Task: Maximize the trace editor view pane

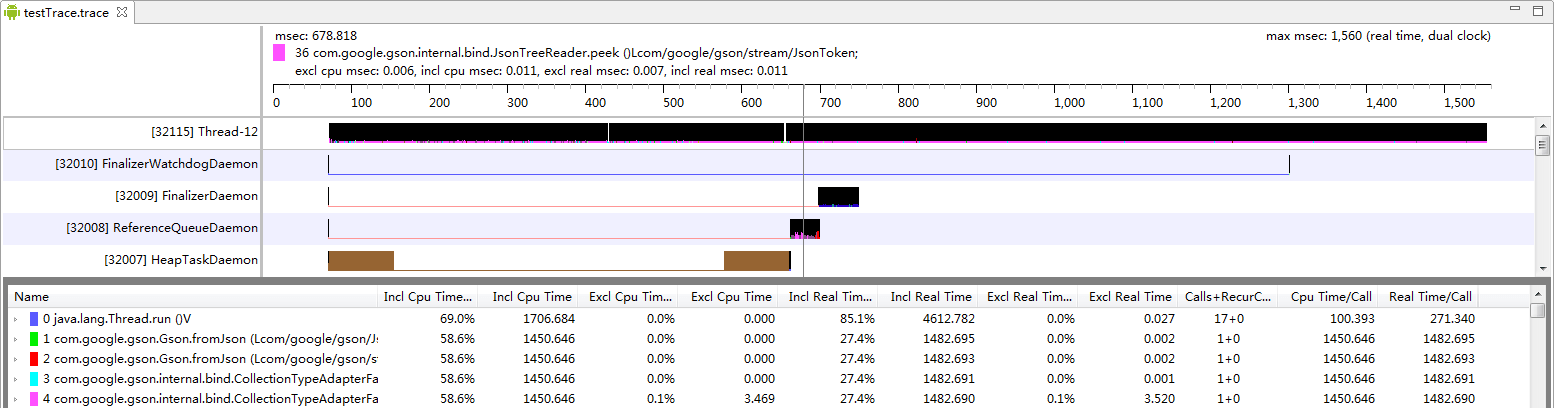Action: [1539, 9]
